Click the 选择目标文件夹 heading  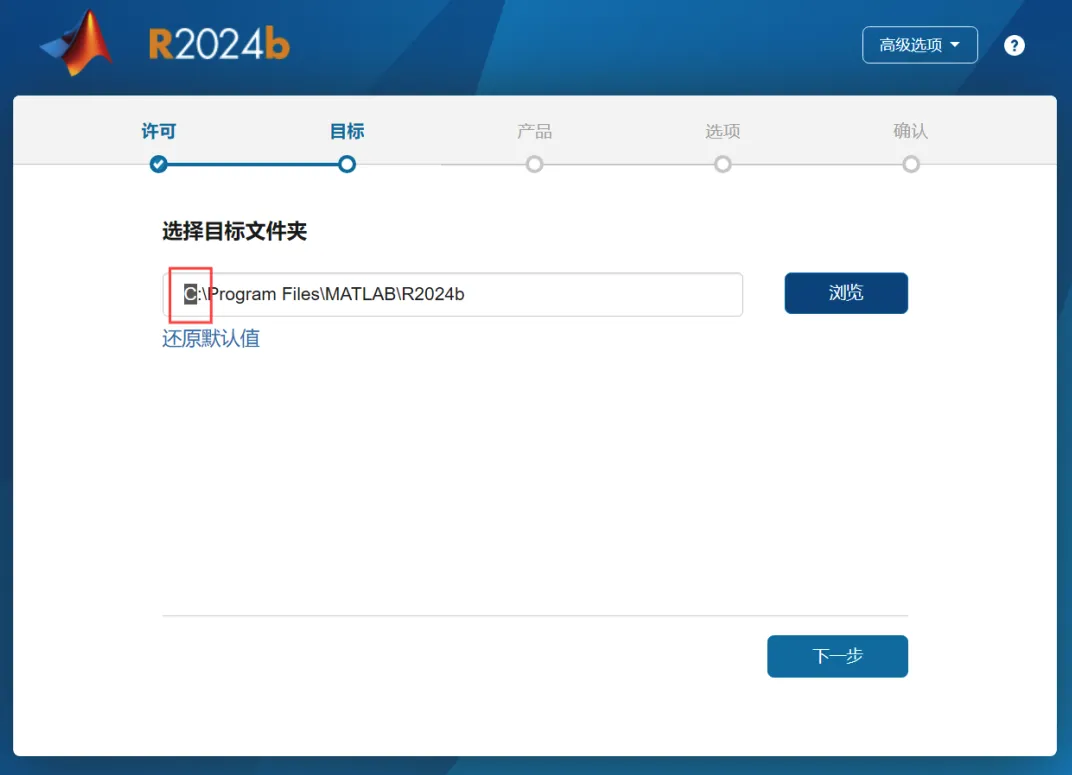[x=234, y=231]
